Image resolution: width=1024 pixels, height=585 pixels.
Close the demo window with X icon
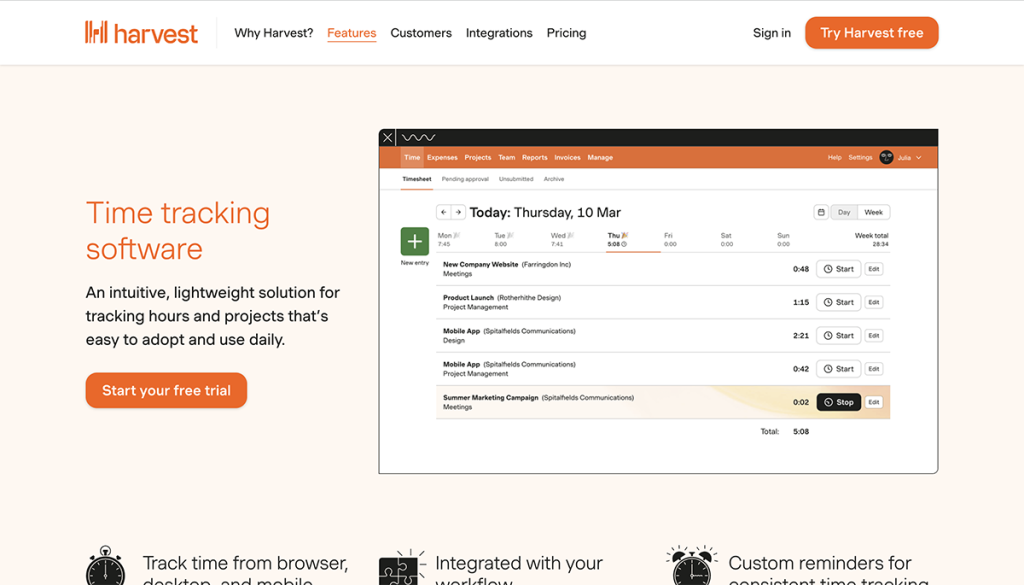[387, 137]
